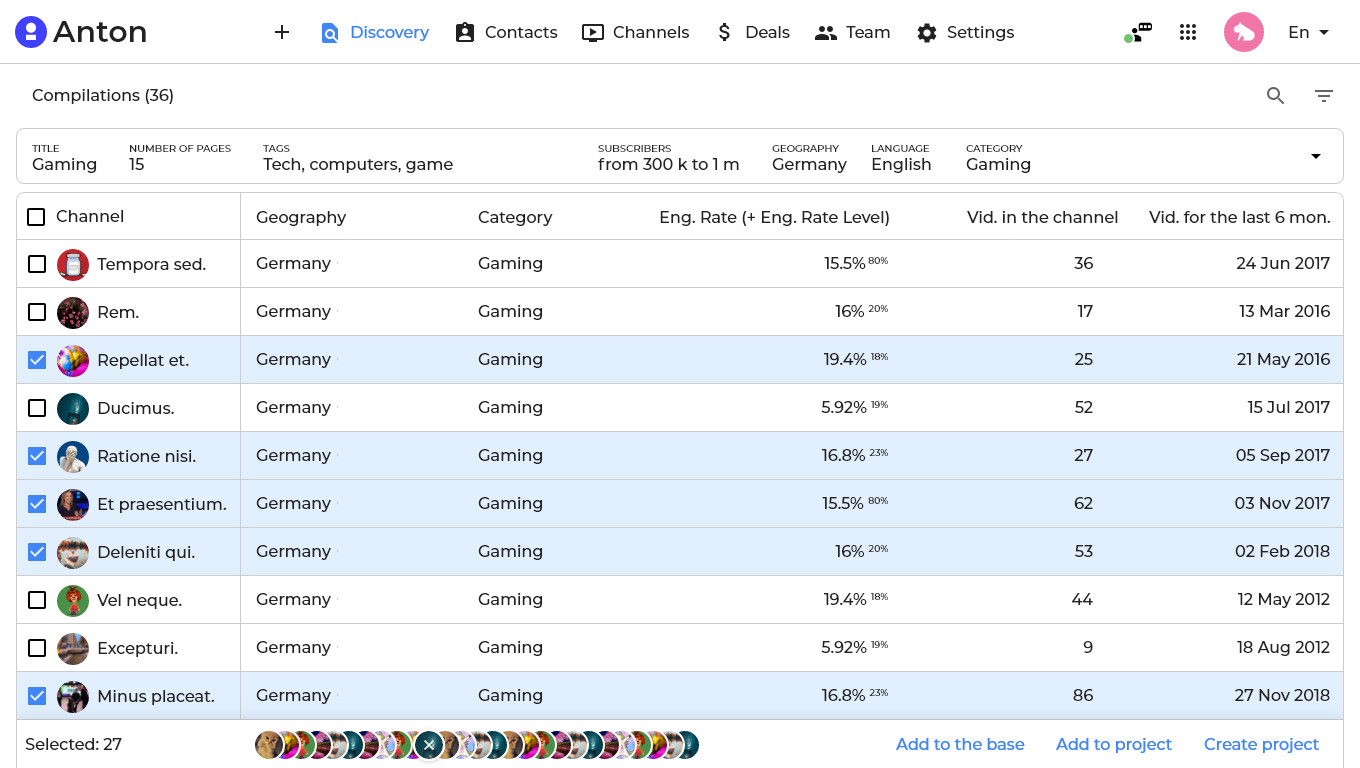Open the search magnifier for compilations

coord(1275,96)
